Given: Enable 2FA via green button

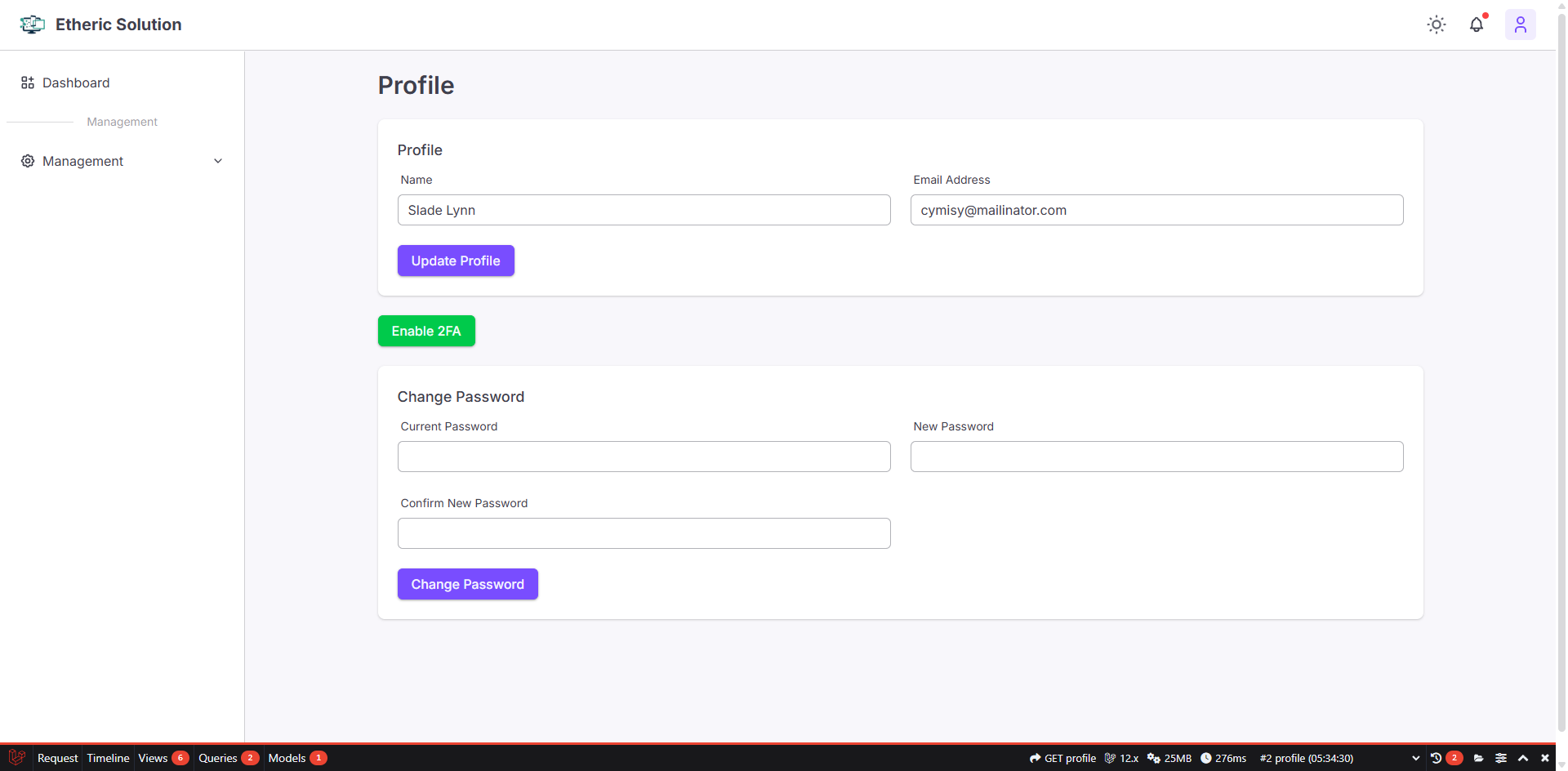Looking at the screenshot, I should [x=425, y=331].
